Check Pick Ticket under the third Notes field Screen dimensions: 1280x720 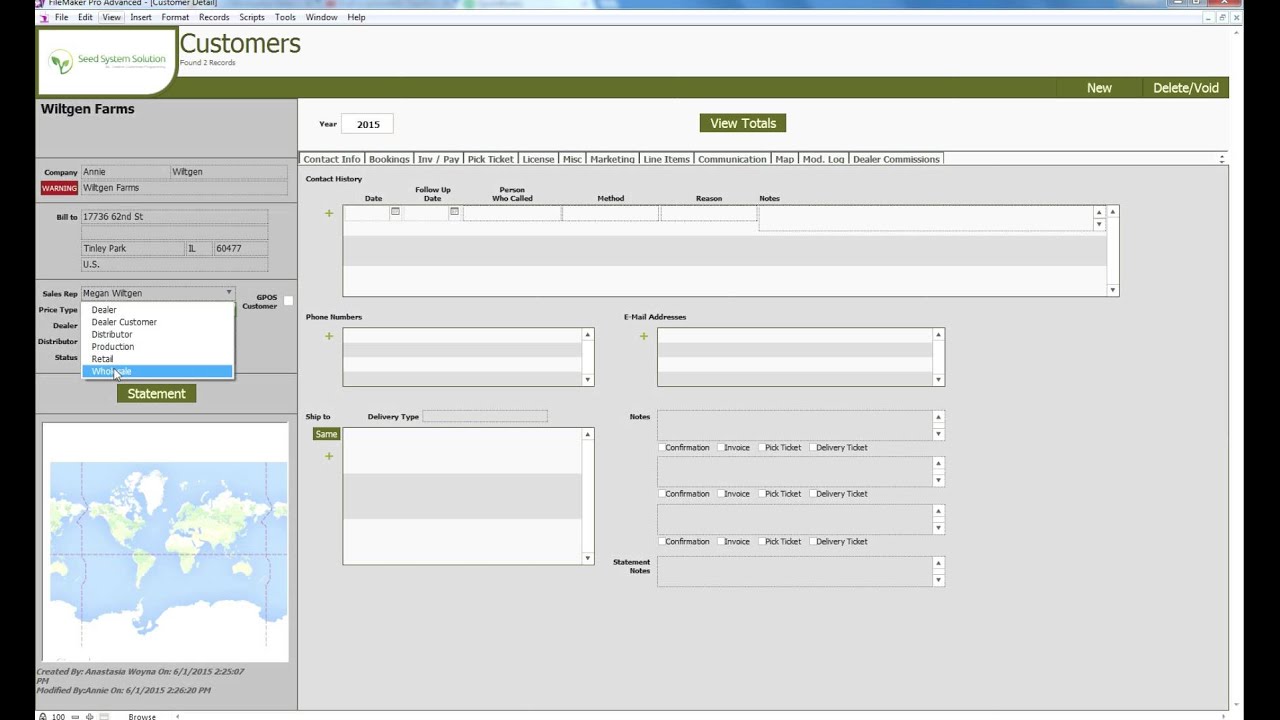point(761,541)
